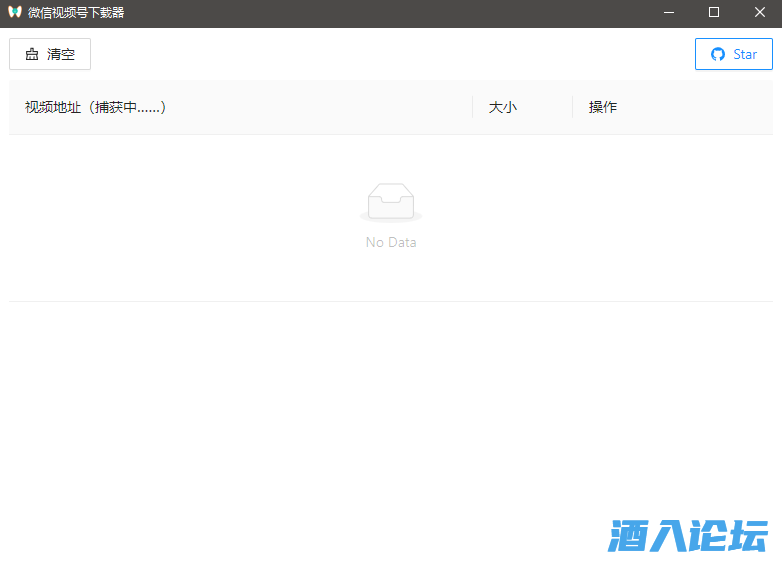782x578 pixels.
Task: Minimize the 微信视频号下载器 window
Action: pos(667,13)
